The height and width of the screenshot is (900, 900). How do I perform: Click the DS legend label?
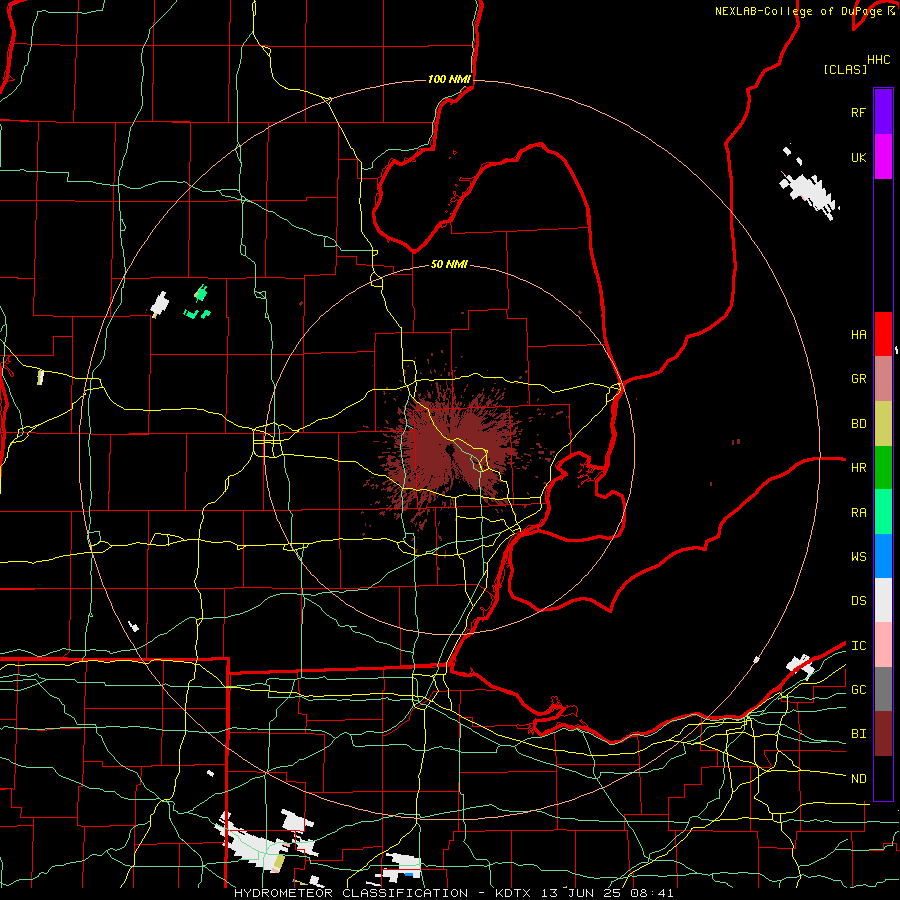point(859,601)
